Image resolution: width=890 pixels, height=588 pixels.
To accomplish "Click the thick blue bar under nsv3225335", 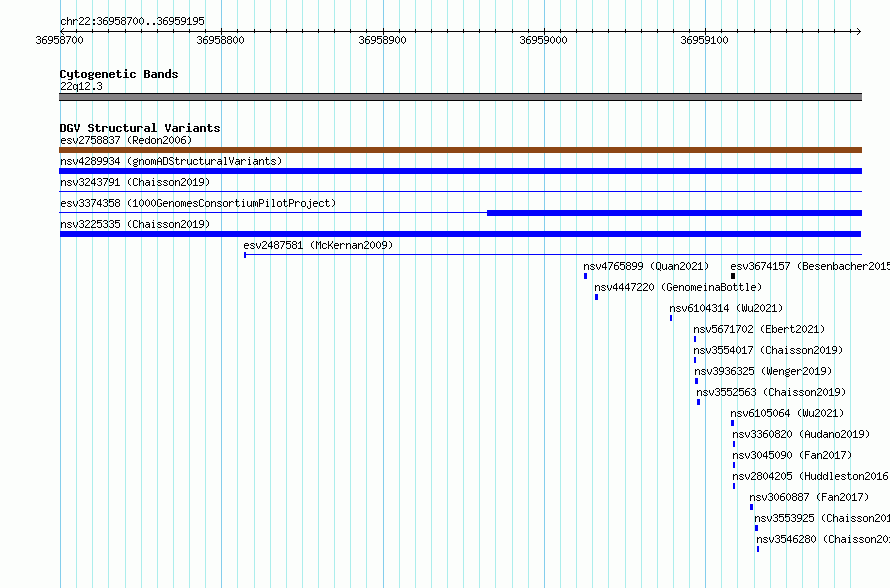I will pos(460,234).
